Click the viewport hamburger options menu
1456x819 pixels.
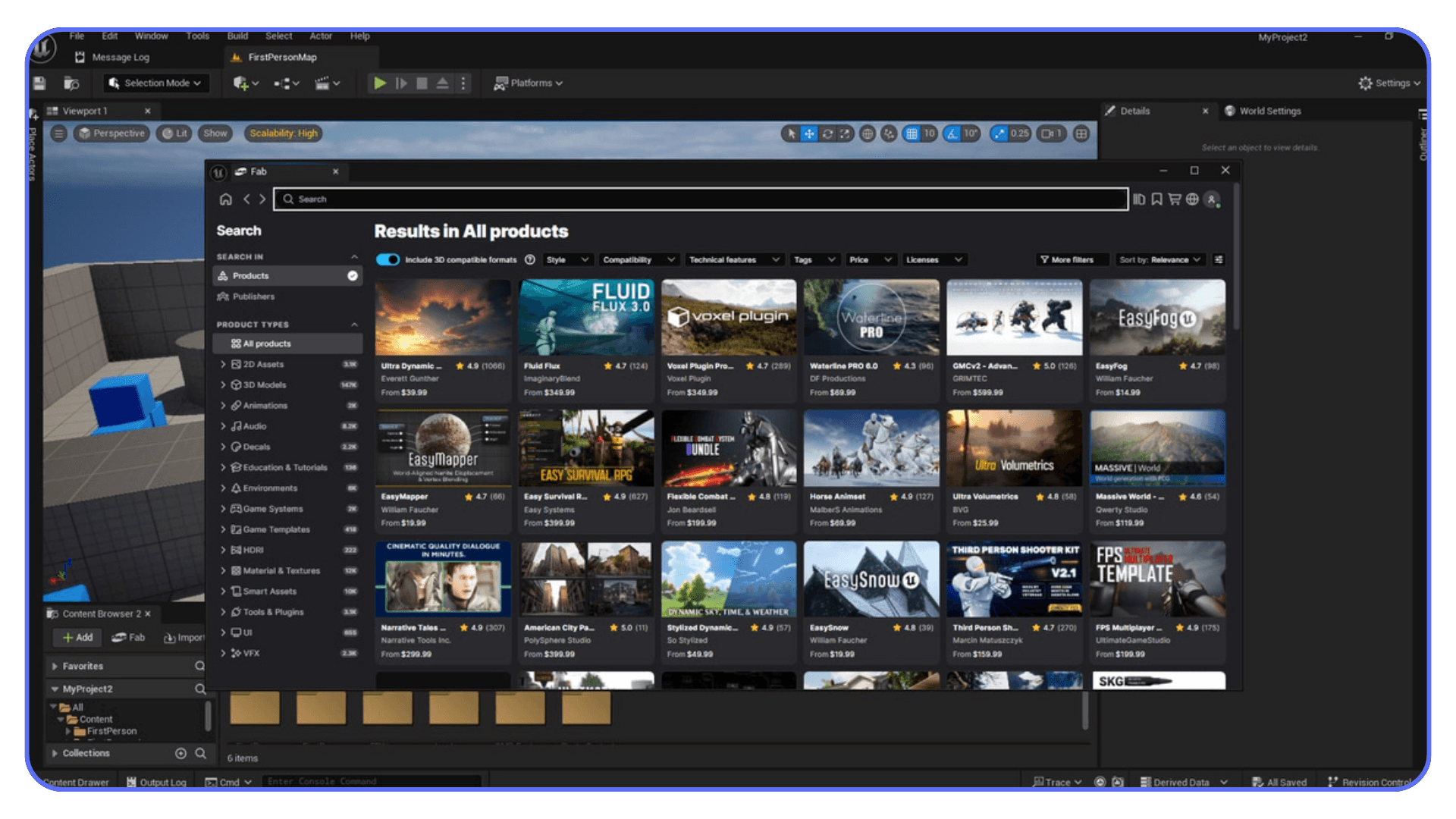pos(59,133)
